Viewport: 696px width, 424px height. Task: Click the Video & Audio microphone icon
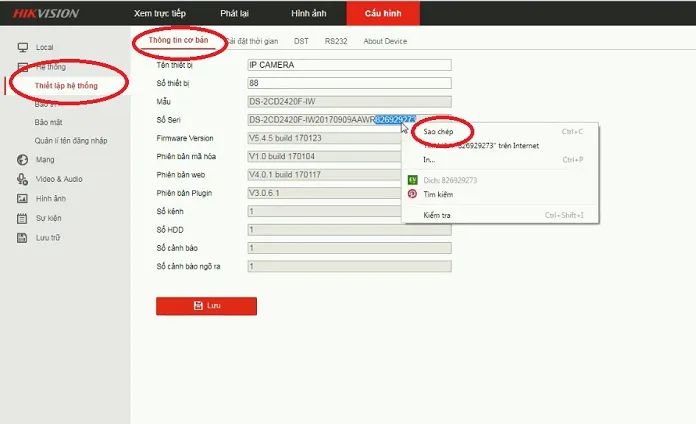coord(22,179)
